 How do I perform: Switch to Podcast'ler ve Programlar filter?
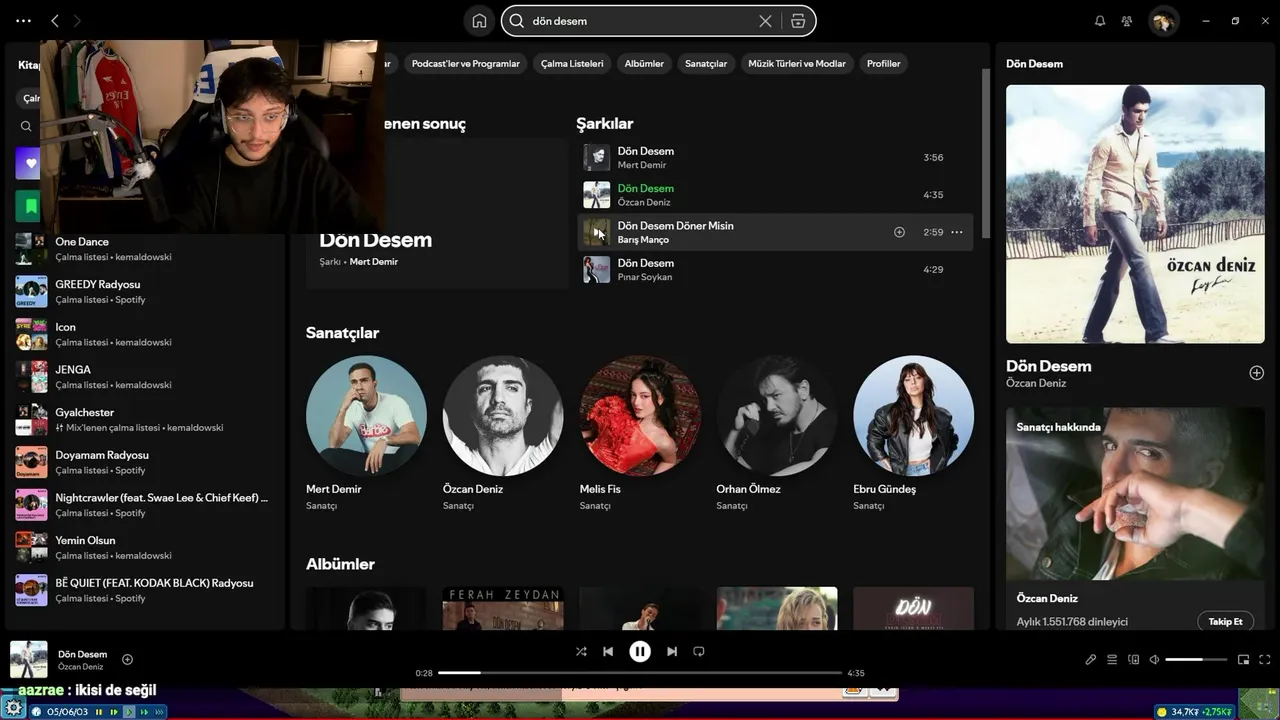[x=466, y=63]
